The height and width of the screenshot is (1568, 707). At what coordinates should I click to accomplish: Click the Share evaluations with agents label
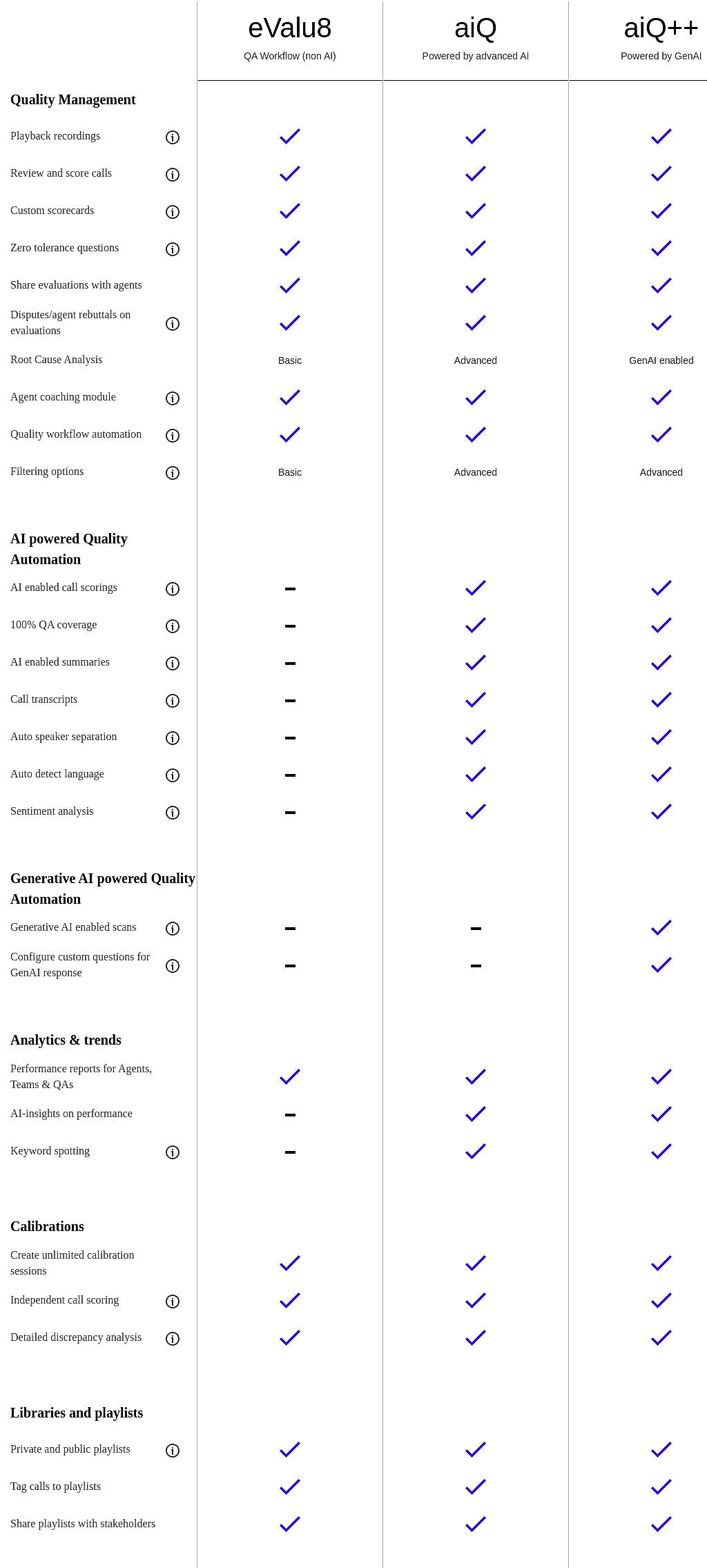coord(76,284)
